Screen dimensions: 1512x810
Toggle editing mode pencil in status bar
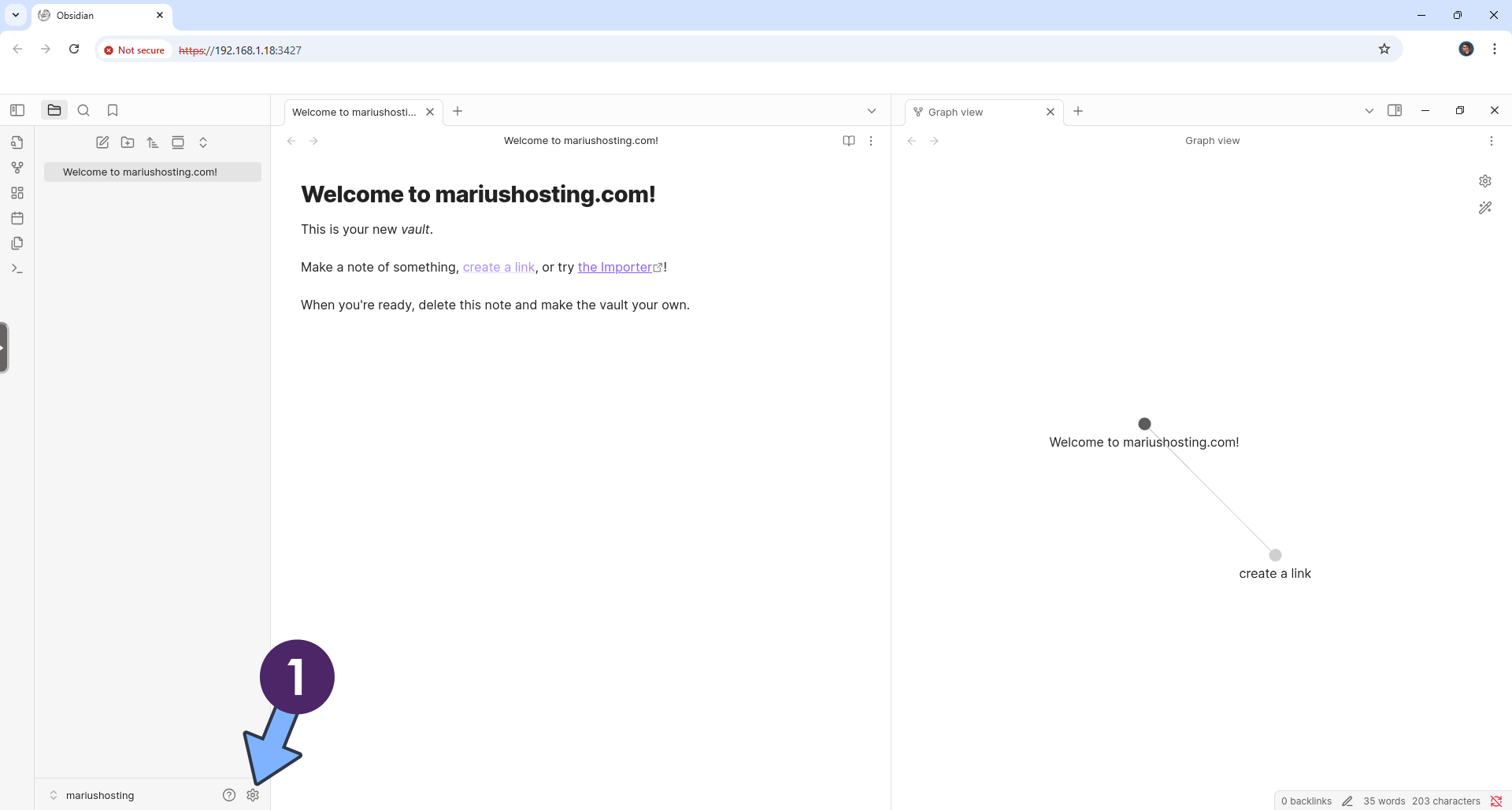[x=1347, y=801]
